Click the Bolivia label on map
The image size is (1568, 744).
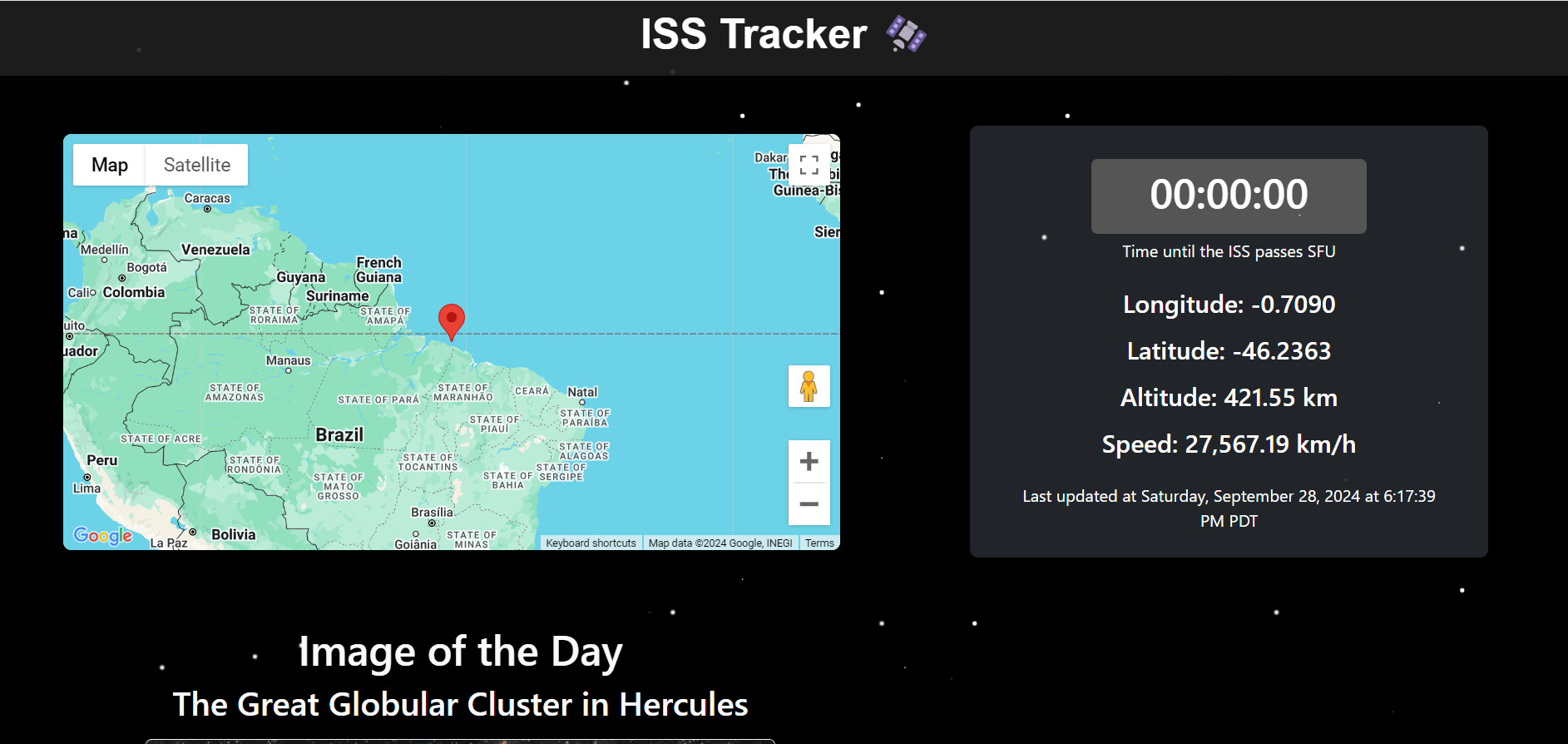(233, 534)
